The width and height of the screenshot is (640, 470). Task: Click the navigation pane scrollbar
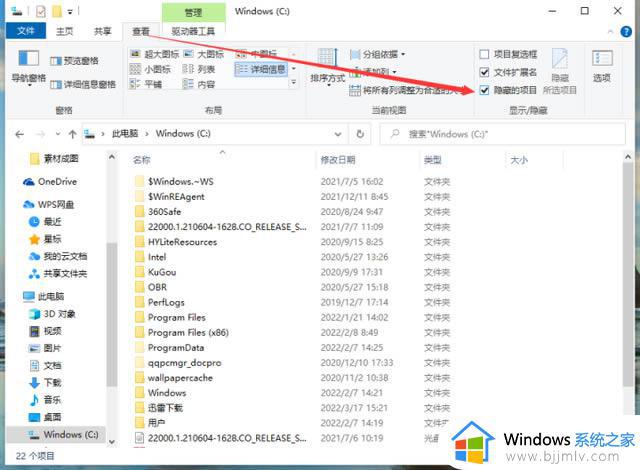111,314
